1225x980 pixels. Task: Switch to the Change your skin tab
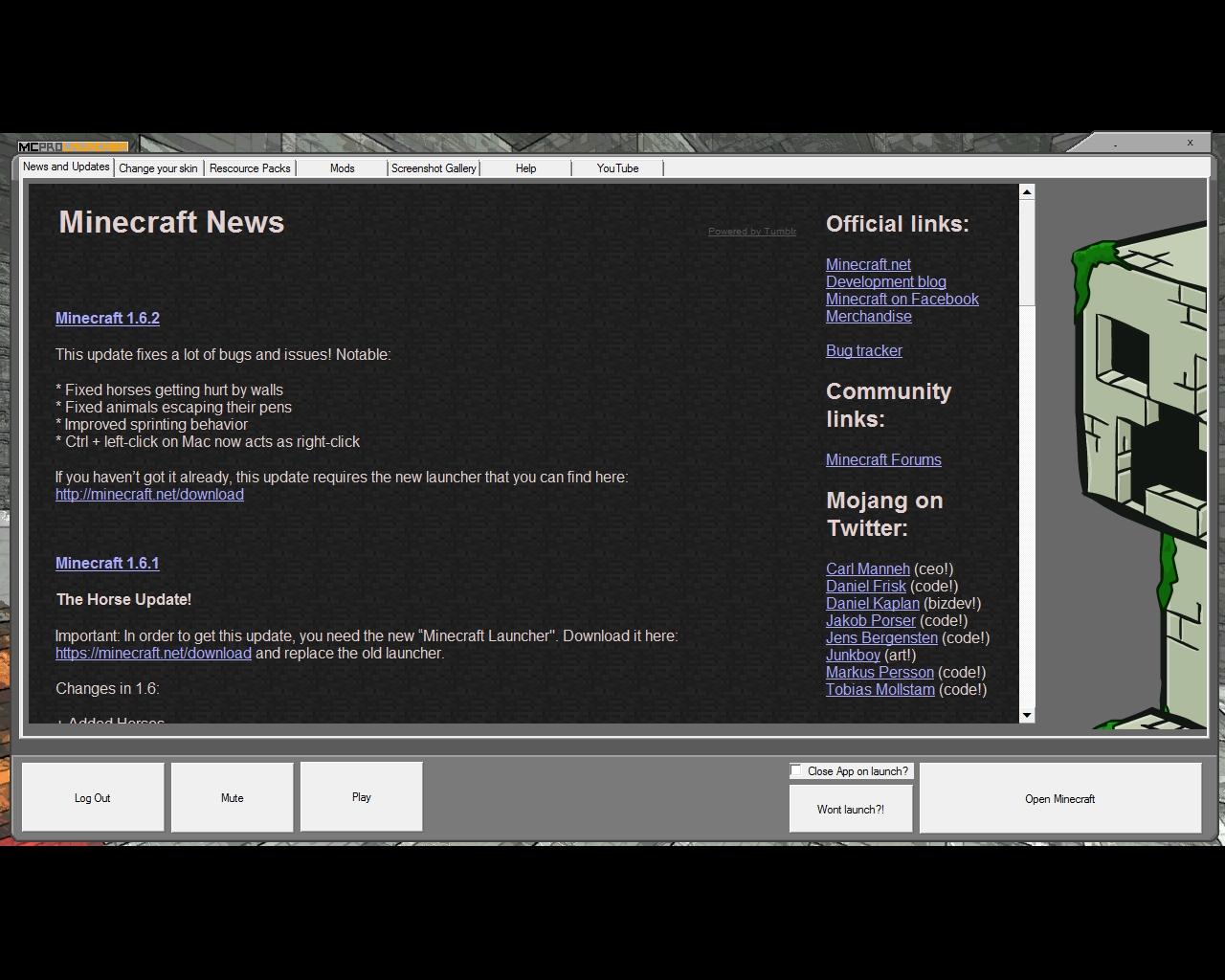(x=158, y=167)
